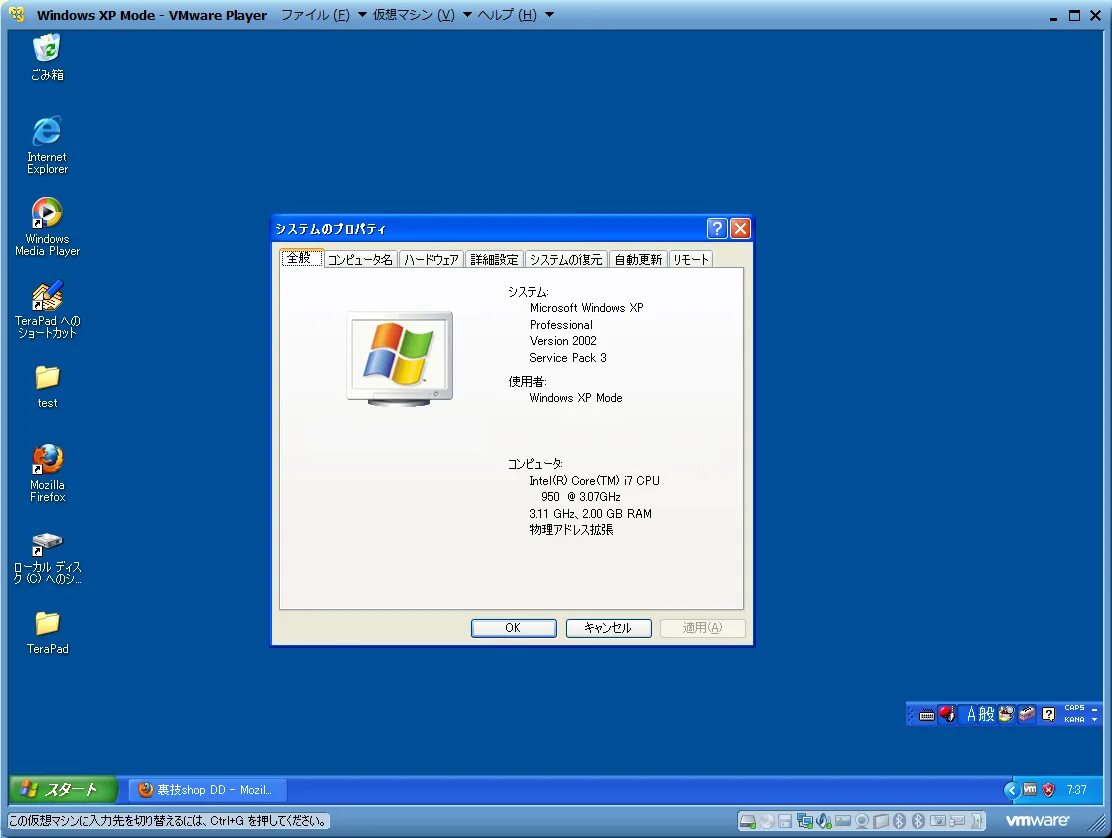Click the camera device icon in VMware status bar

(x=938, y=821)
